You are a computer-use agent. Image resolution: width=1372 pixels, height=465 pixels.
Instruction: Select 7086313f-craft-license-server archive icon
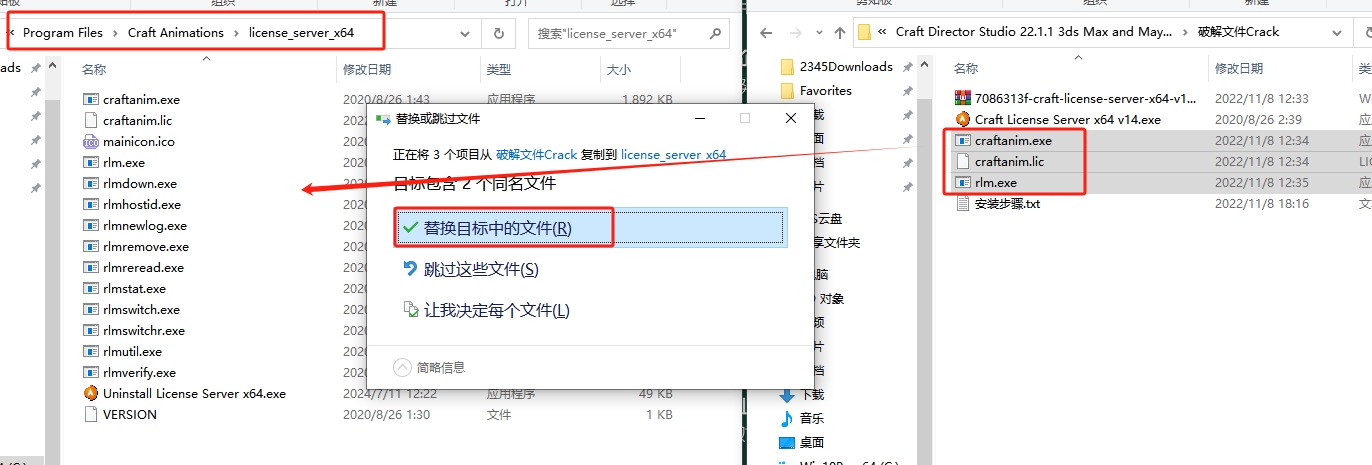[x=963, y=98]
